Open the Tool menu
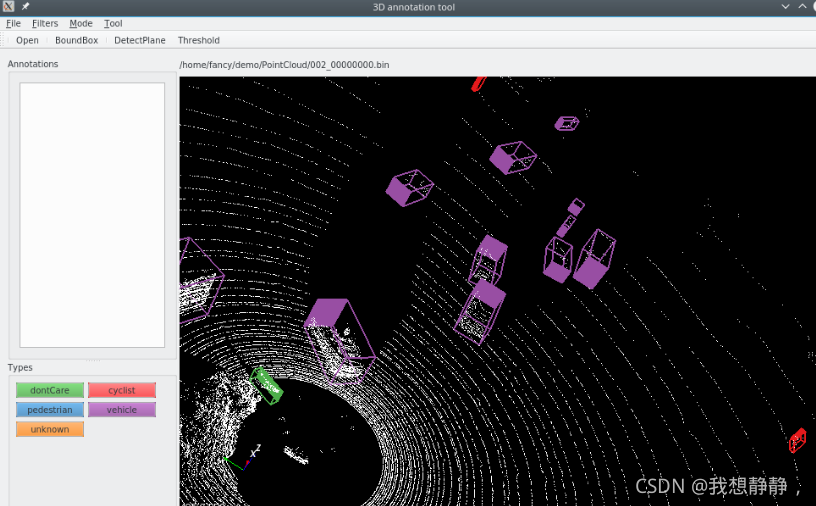Viewport: 816px width, 506px height. coord(113,23)
